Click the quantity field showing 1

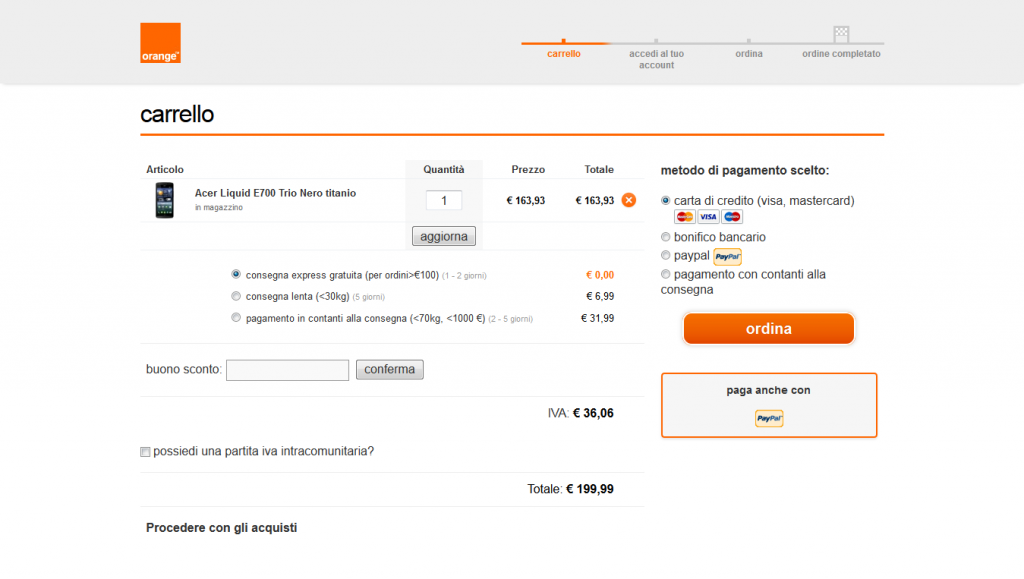(x=444, y=200)
